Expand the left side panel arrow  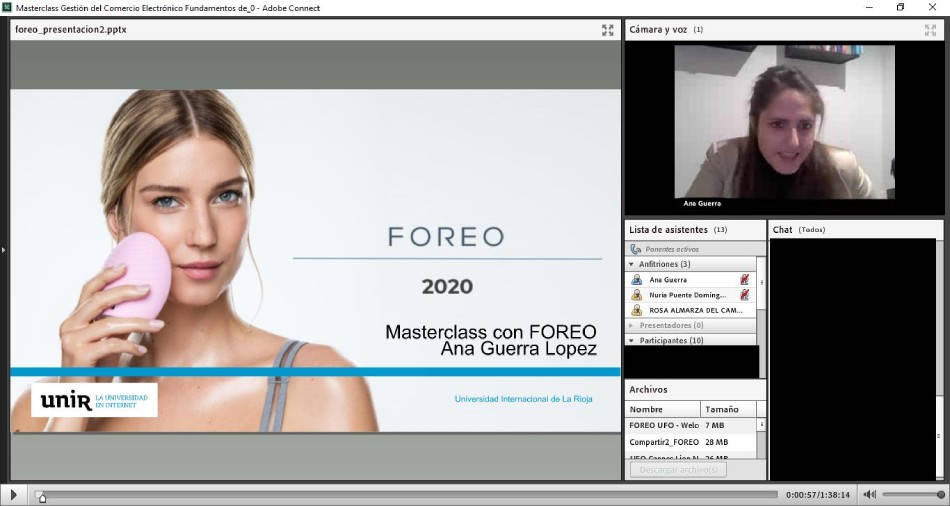point(4,249)
